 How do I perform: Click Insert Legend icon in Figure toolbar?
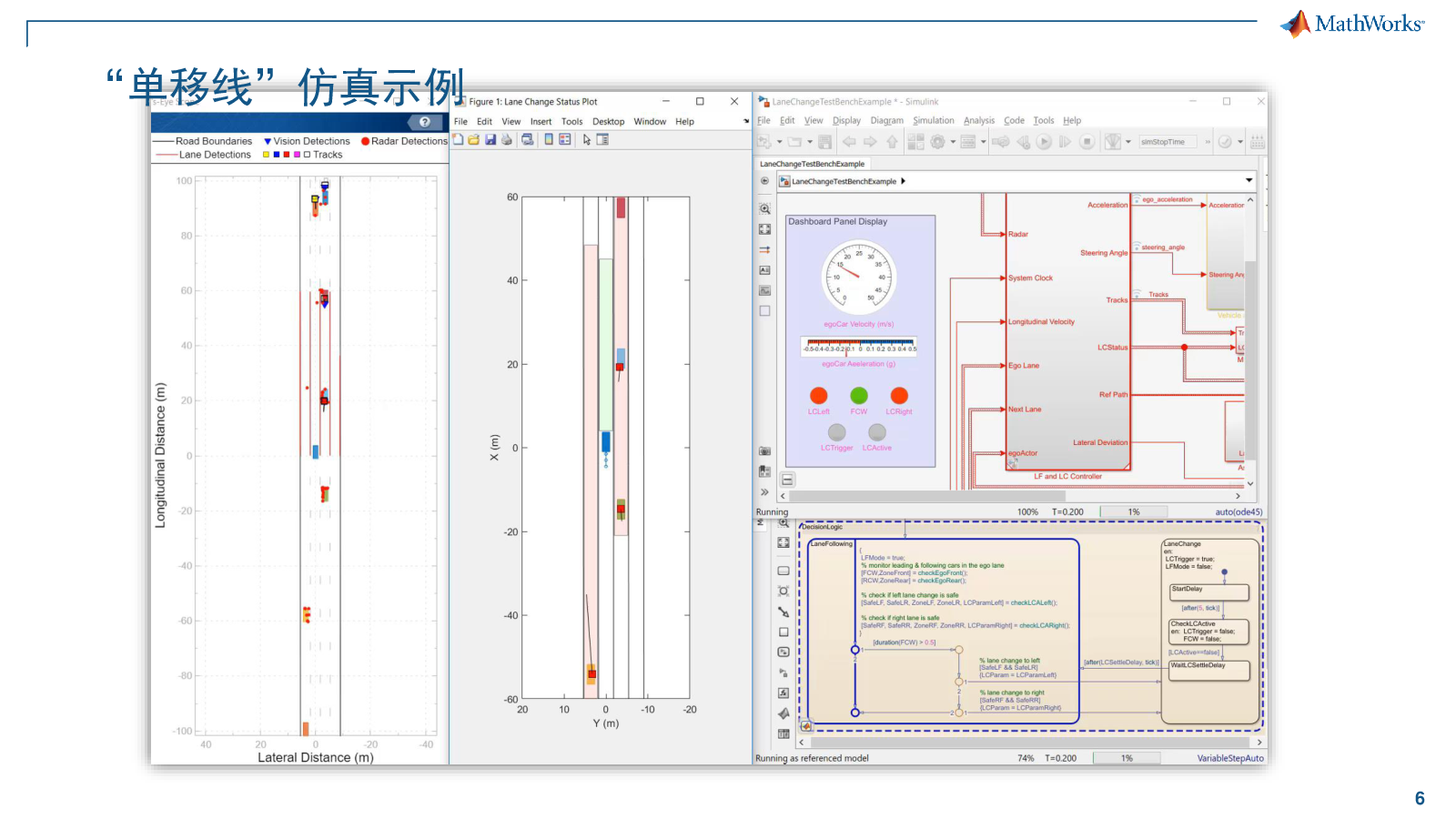[x=564, y=139]
